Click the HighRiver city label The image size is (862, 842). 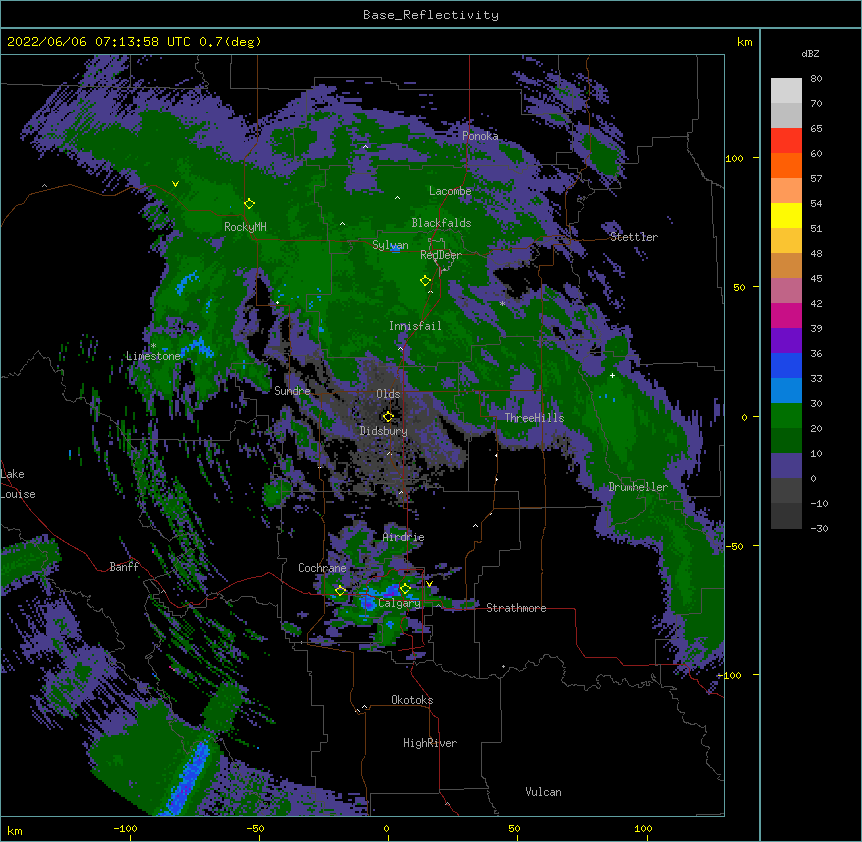(x=430, y=743)
